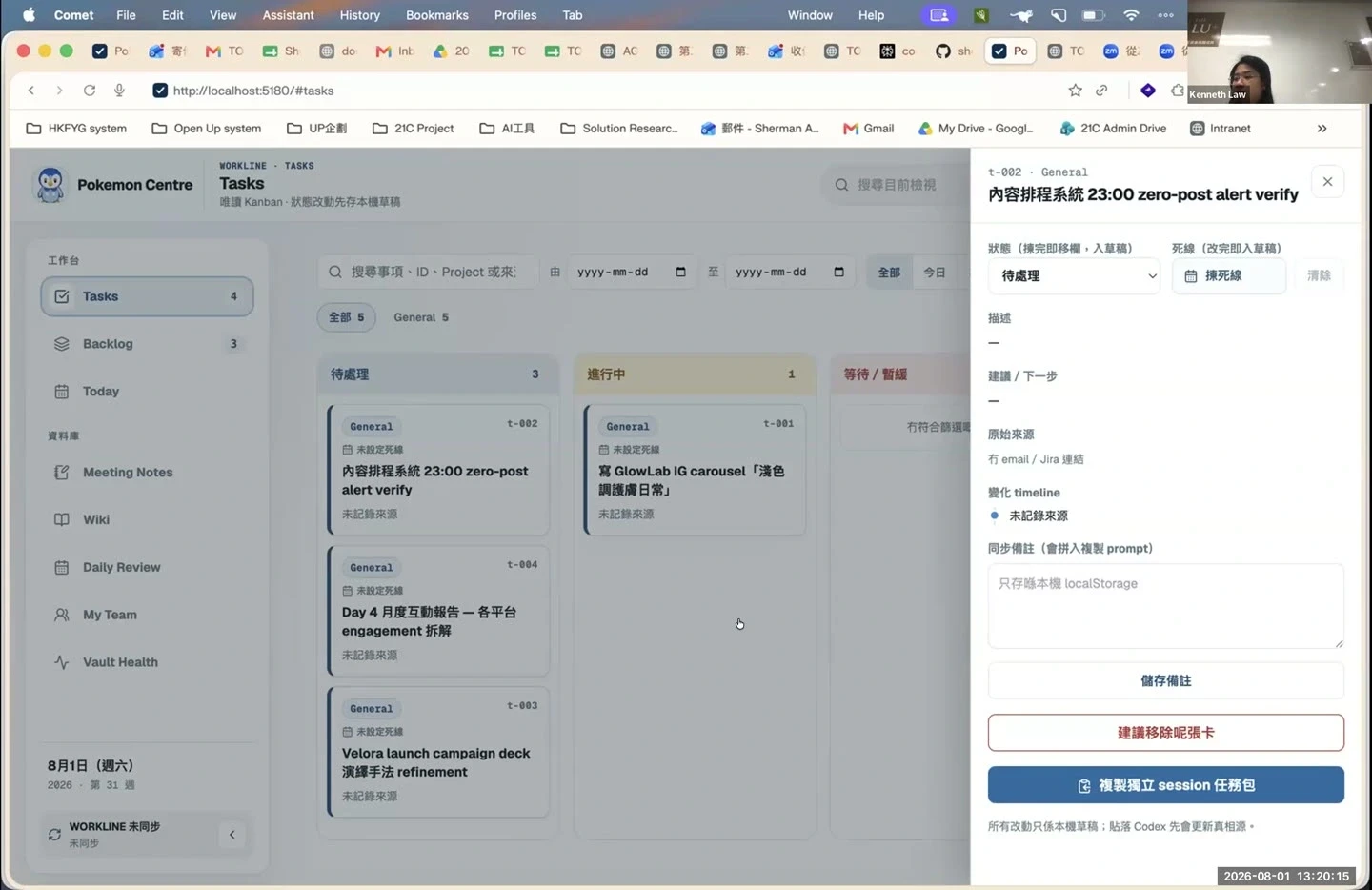
Task: Show more bookmarks with the double chevron
Action: coord(1322,129)
